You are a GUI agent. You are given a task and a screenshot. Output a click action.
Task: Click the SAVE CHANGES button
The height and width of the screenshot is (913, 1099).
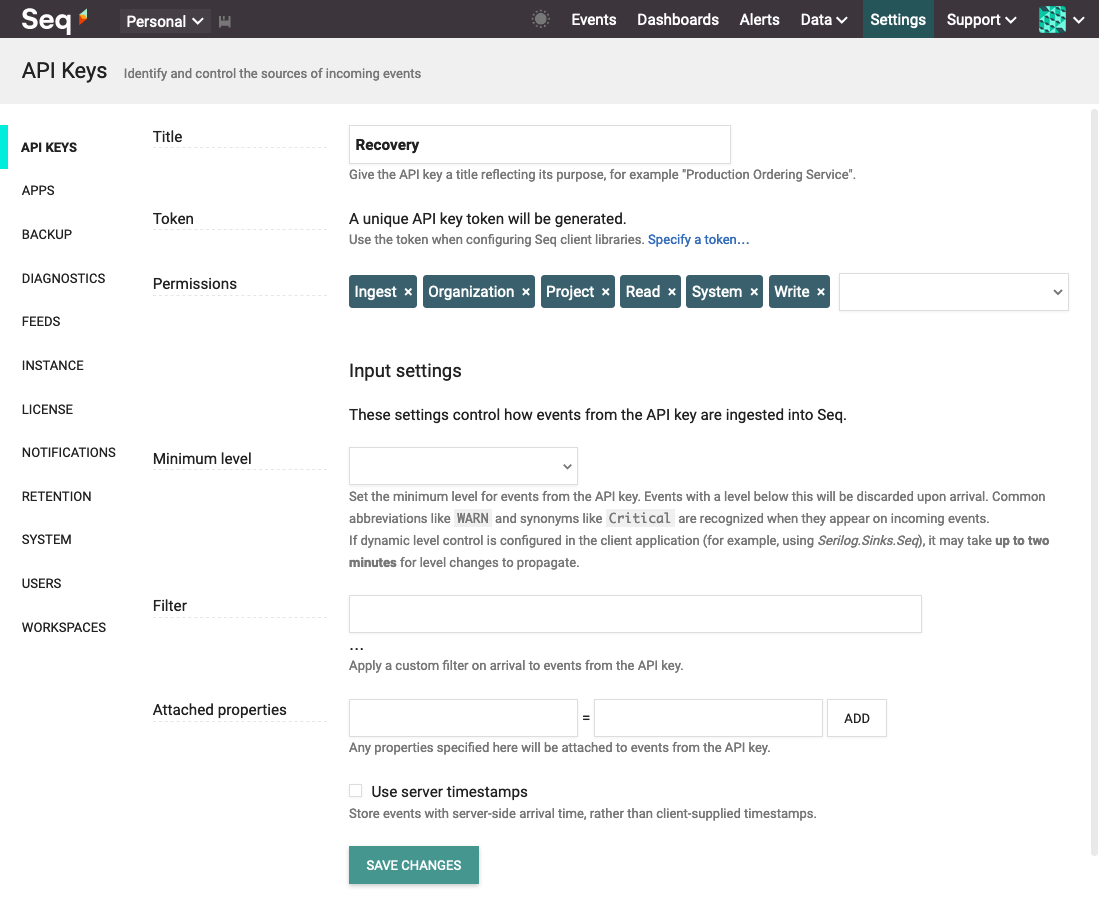pos(414,865)
